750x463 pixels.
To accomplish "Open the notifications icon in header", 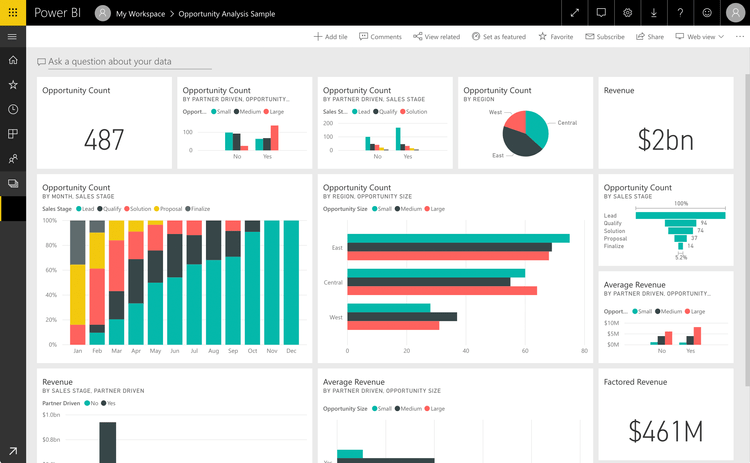I will (601, 13).
